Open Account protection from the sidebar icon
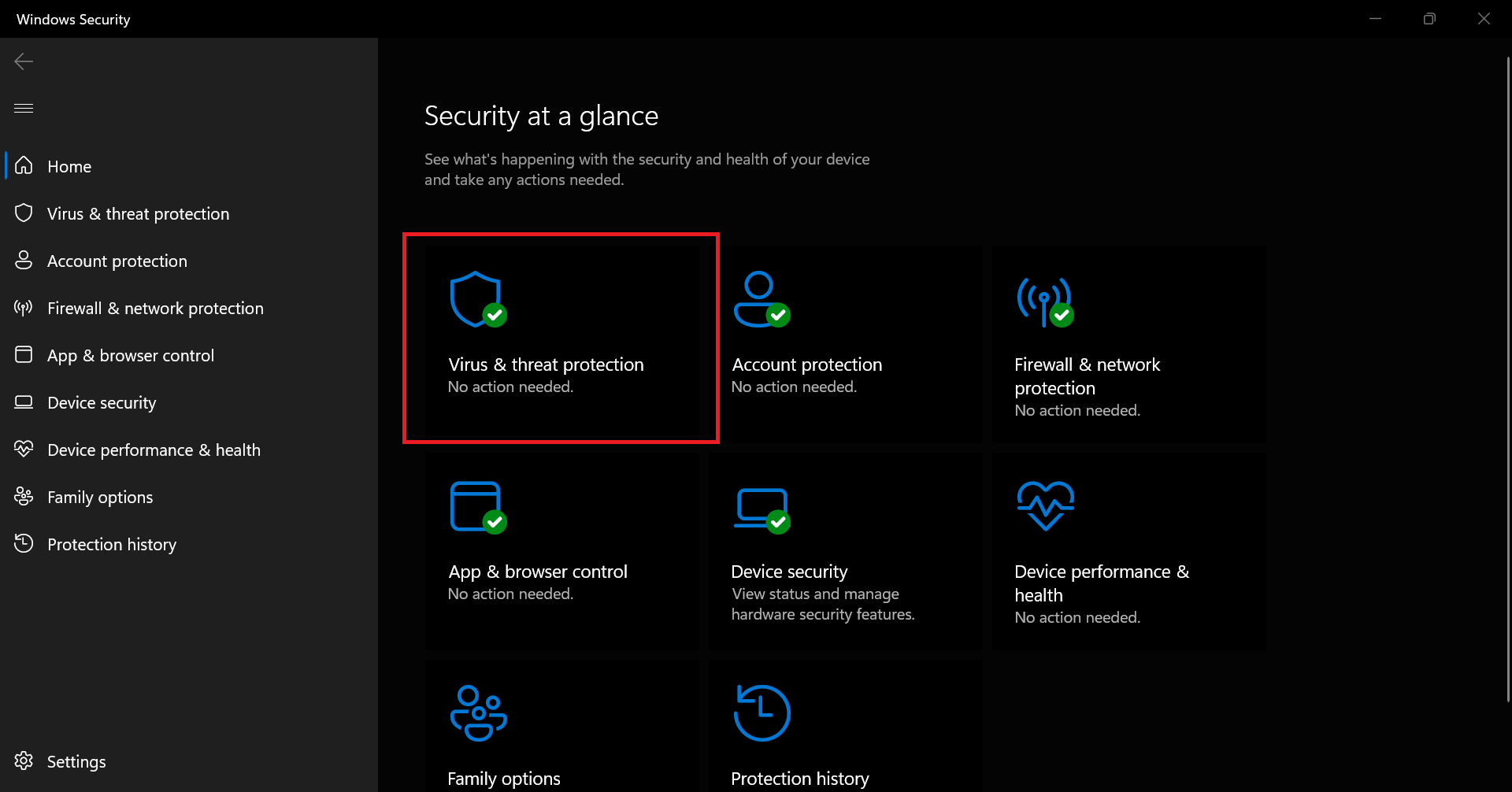 tap(23, 260)
